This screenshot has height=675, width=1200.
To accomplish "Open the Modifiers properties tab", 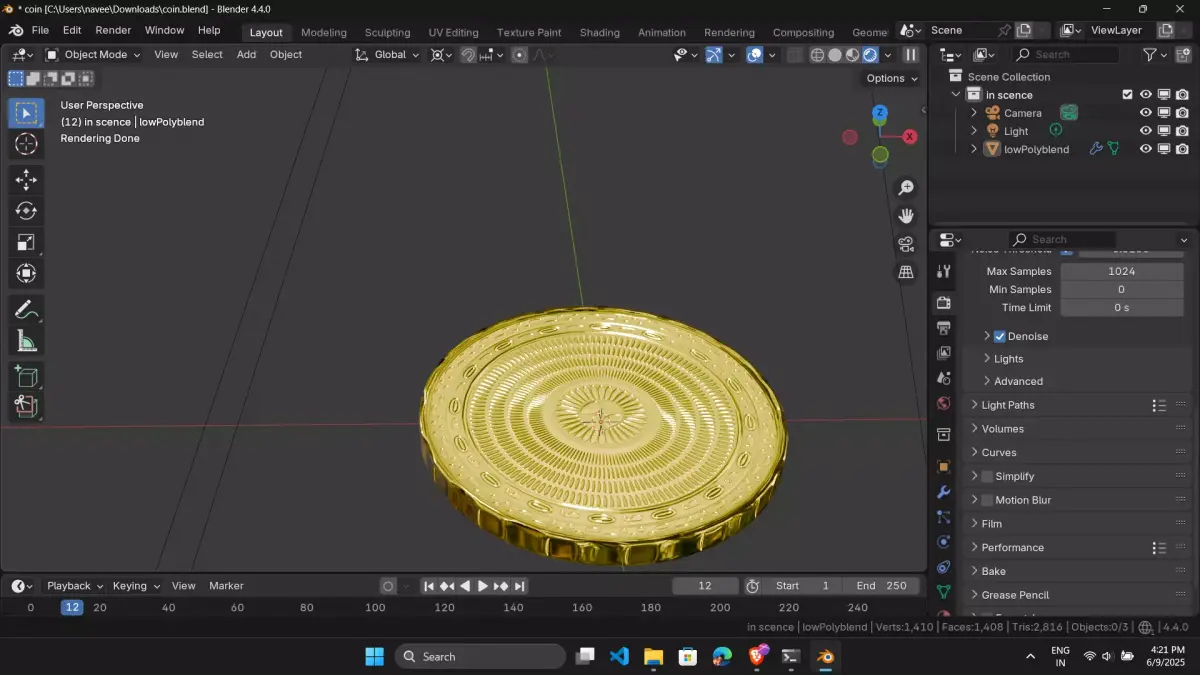I will point(944,492).
